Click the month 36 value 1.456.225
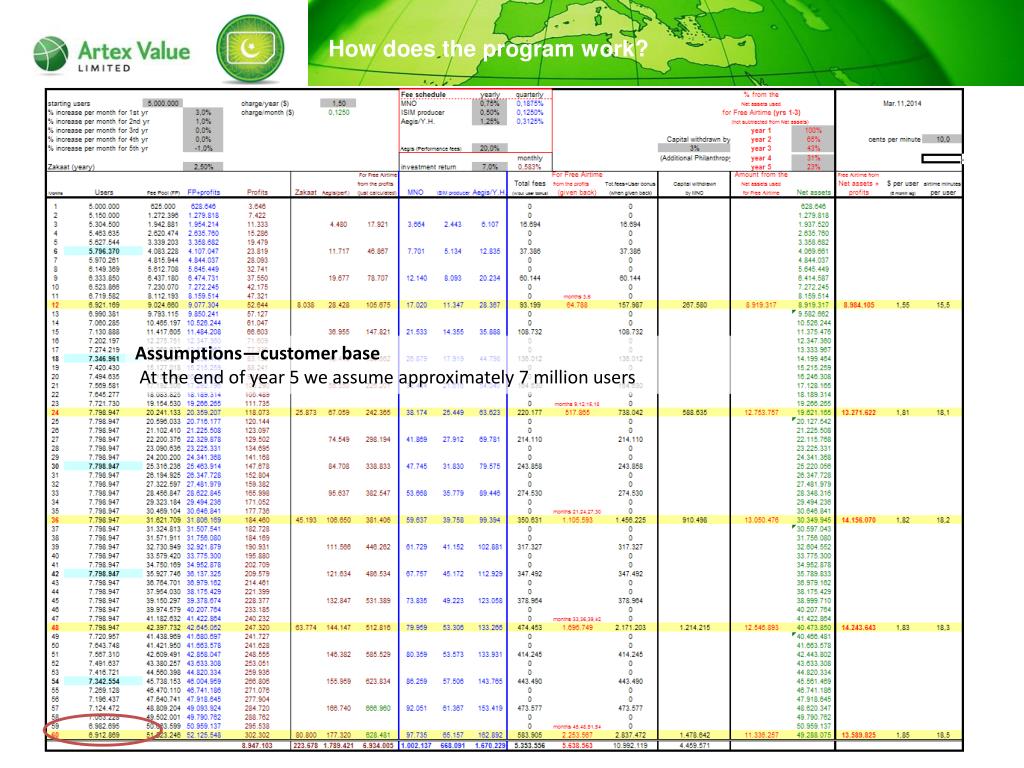Screen dimensions: 1024x768 (x=630, y=520)
